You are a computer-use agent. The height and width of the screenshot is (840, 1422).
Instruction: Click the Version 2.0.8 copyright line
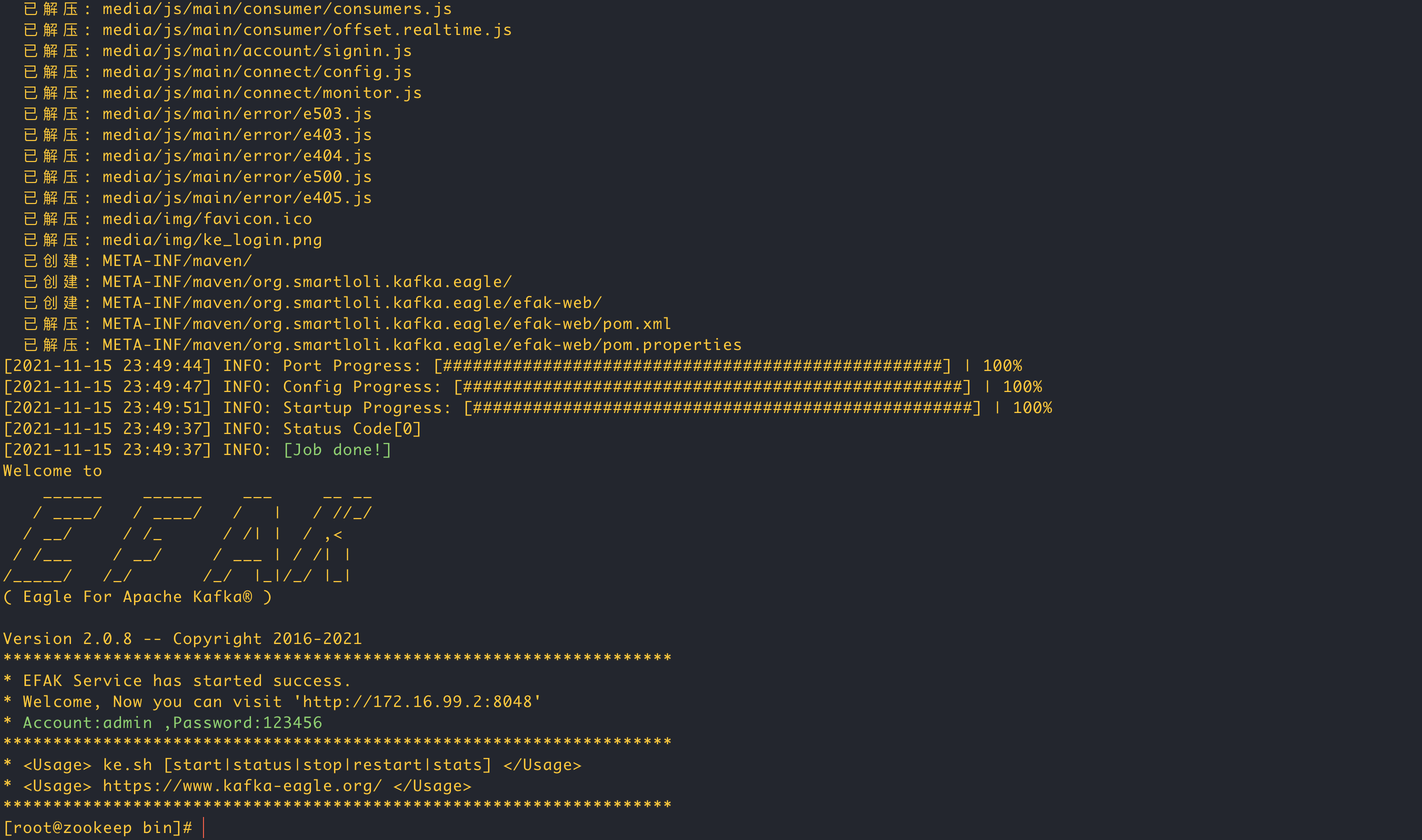coord(182,638)
